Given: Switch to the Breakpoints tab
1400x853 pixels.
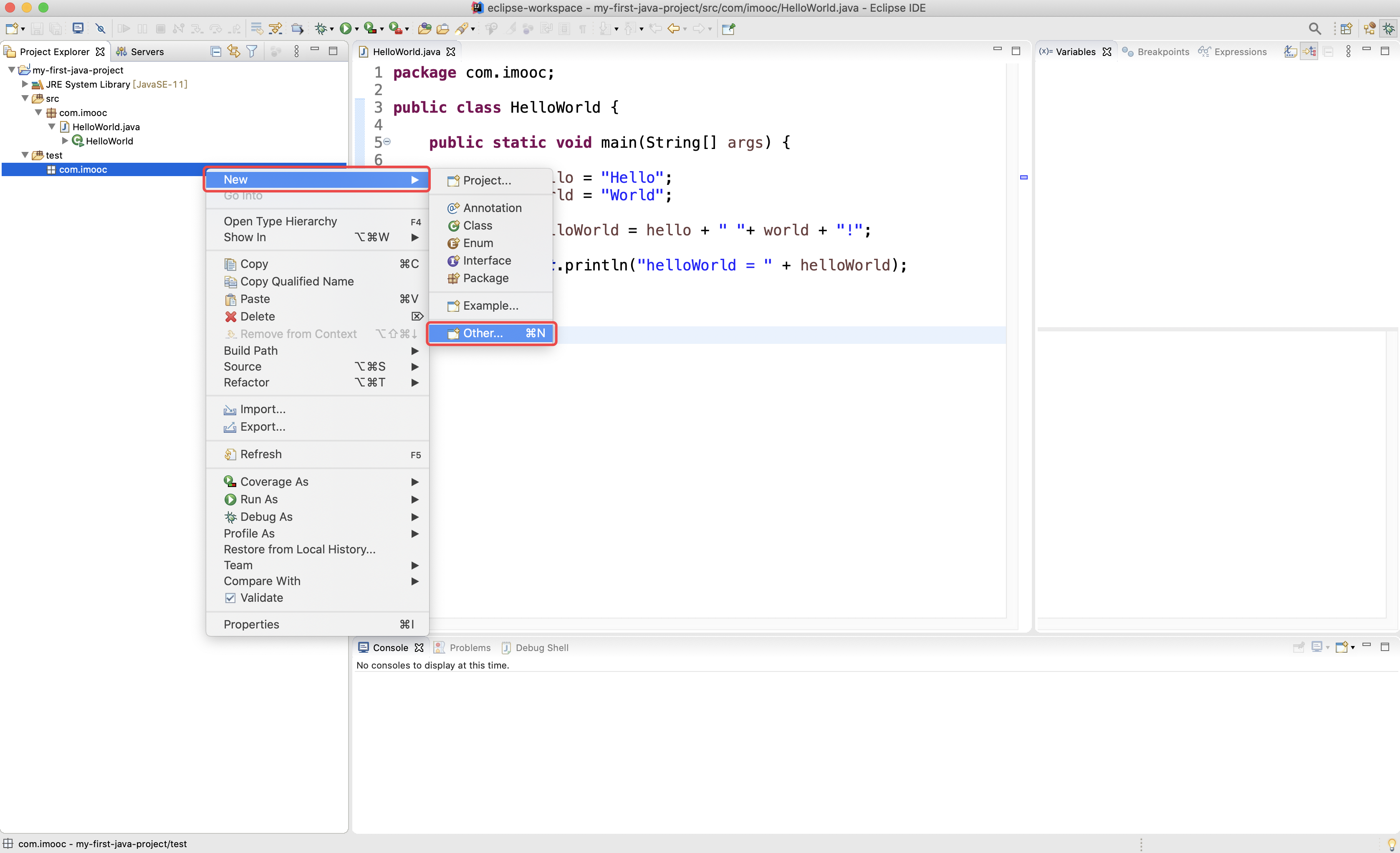Looking at the screenshot, I should 1156,52.
